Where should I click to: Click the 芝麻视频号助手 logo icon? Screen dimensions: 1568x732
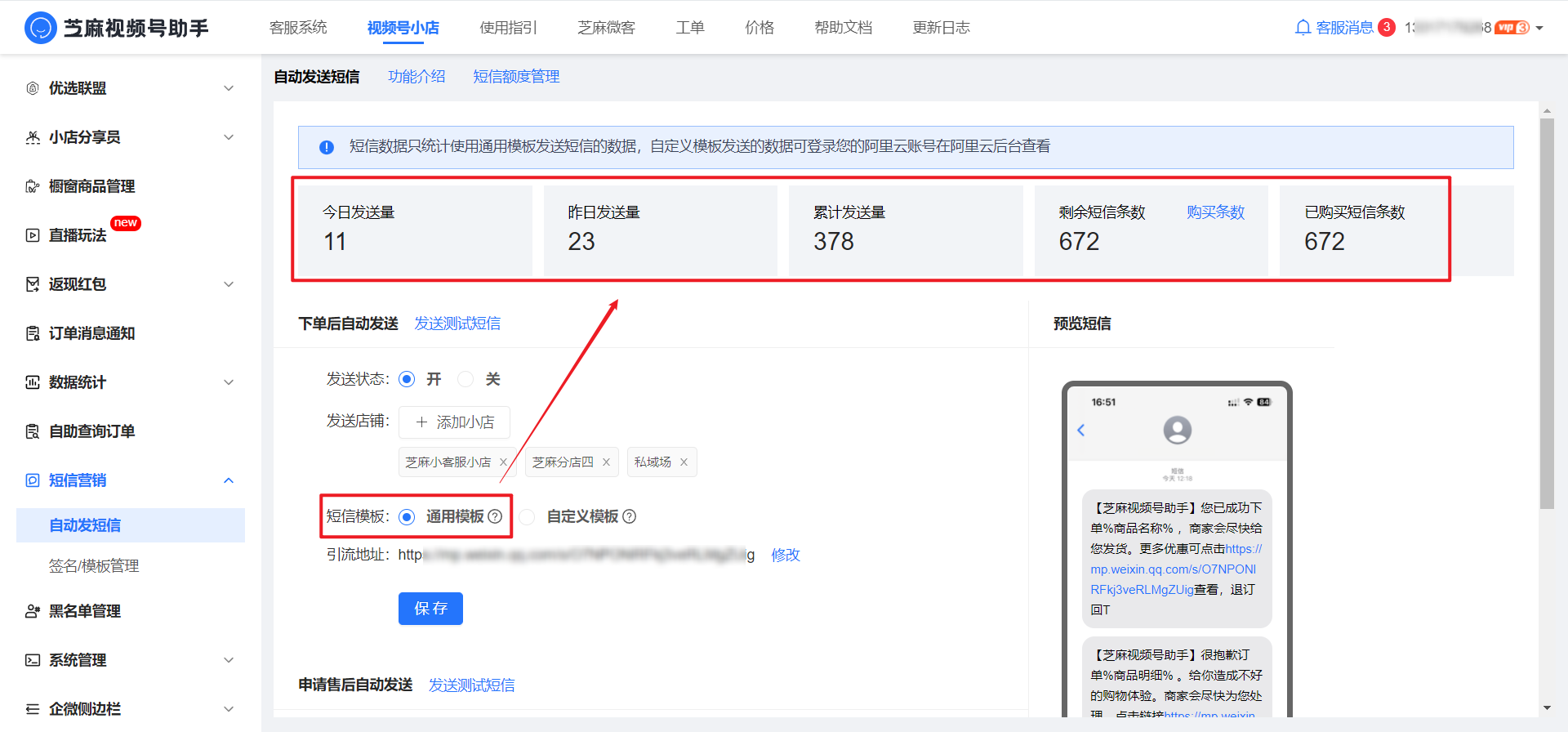tap(41, 28)
